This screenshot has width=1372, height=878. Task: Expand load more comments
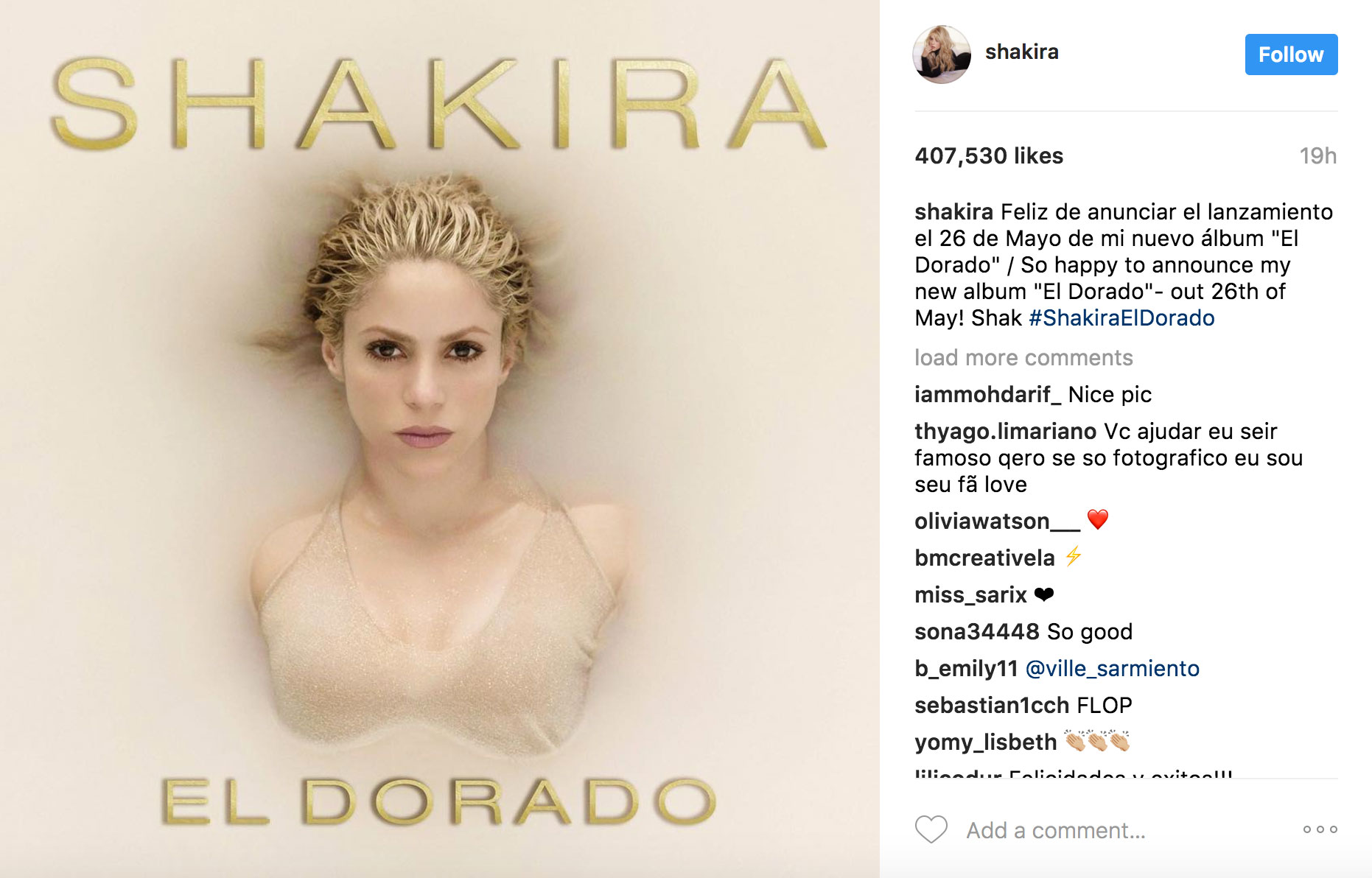[x=1023, y=358]
